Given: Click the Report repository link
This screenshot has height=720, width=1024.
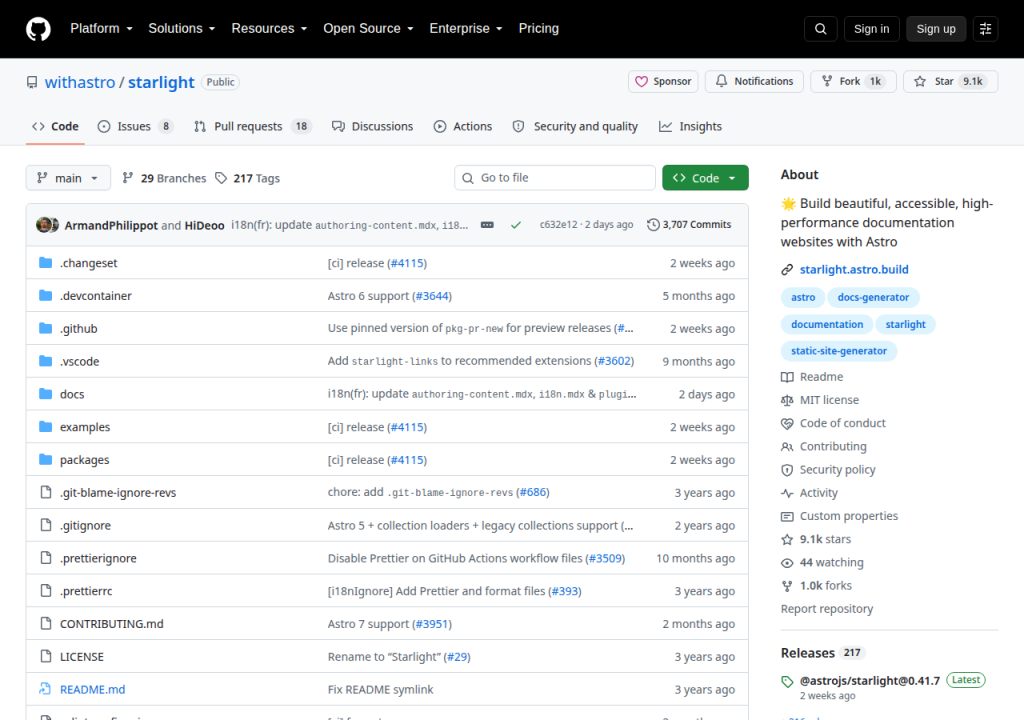Looking at the screenshot, I should [x=827, y=609].
